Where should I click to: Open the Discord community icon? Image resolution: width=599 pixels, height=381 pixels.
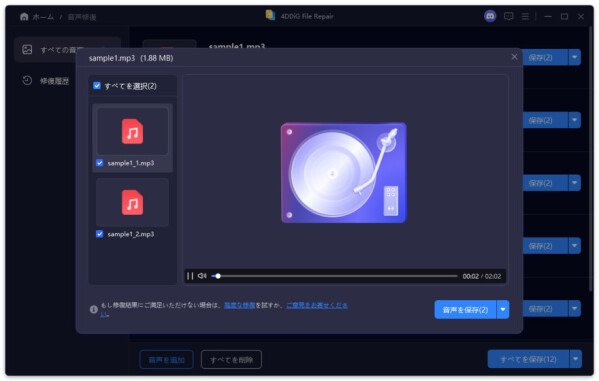point(490,16)
